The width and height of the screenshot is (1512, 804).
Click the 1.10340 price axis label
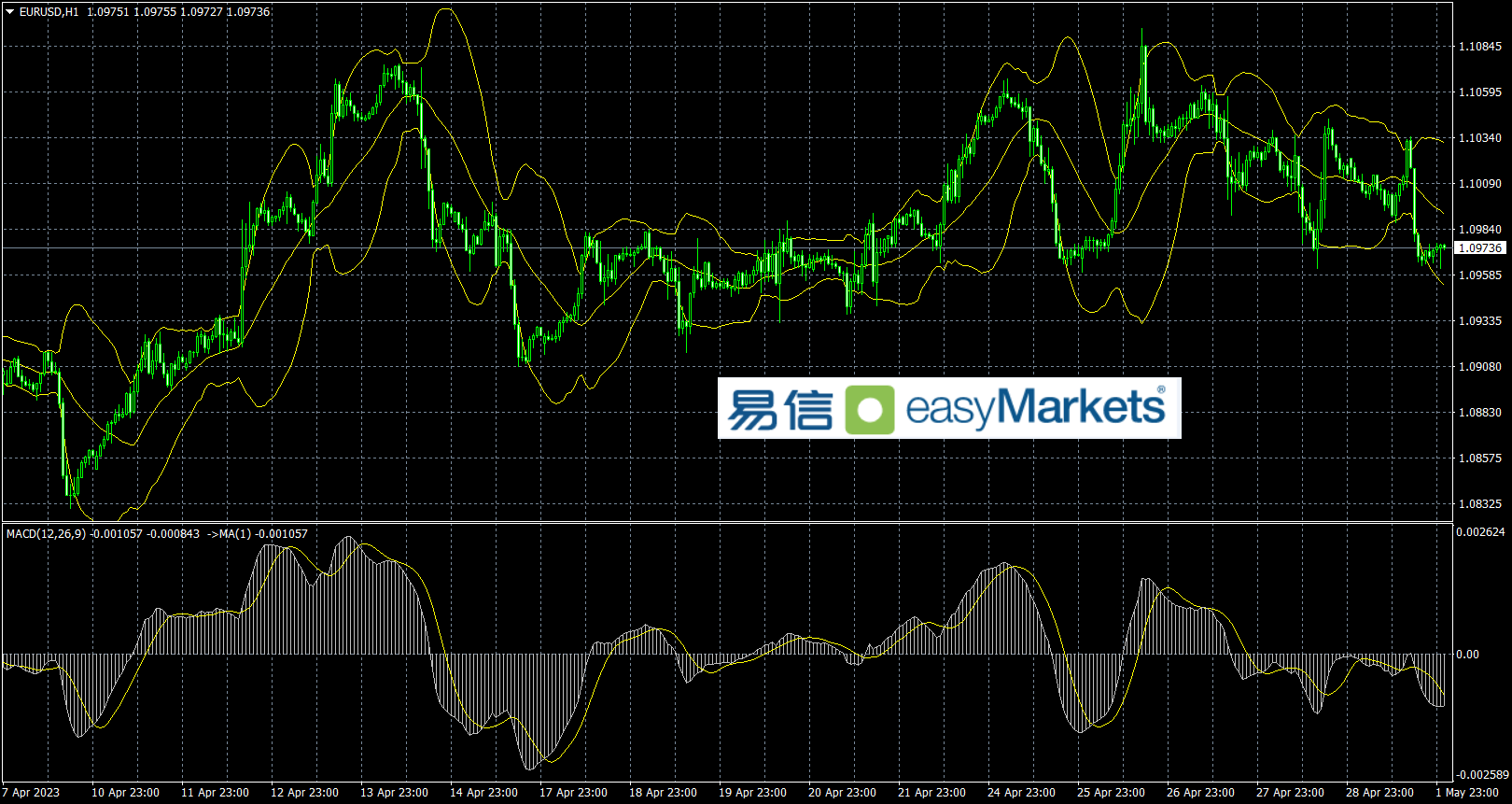pyautogui.click(x=1480, y=138)
